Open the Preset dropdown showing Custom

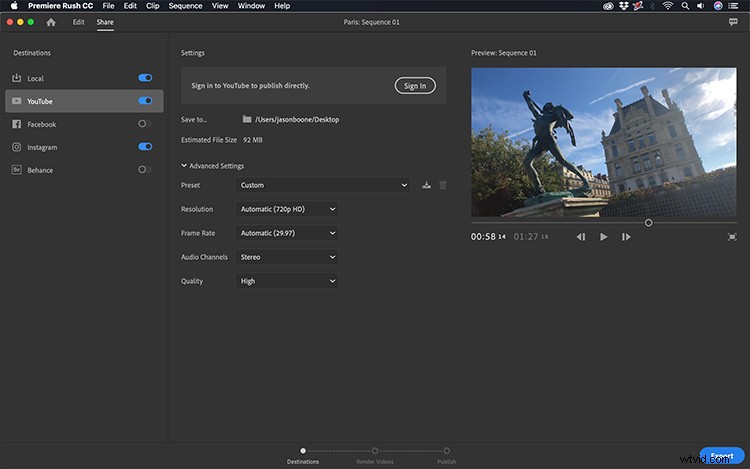point(323,185)
